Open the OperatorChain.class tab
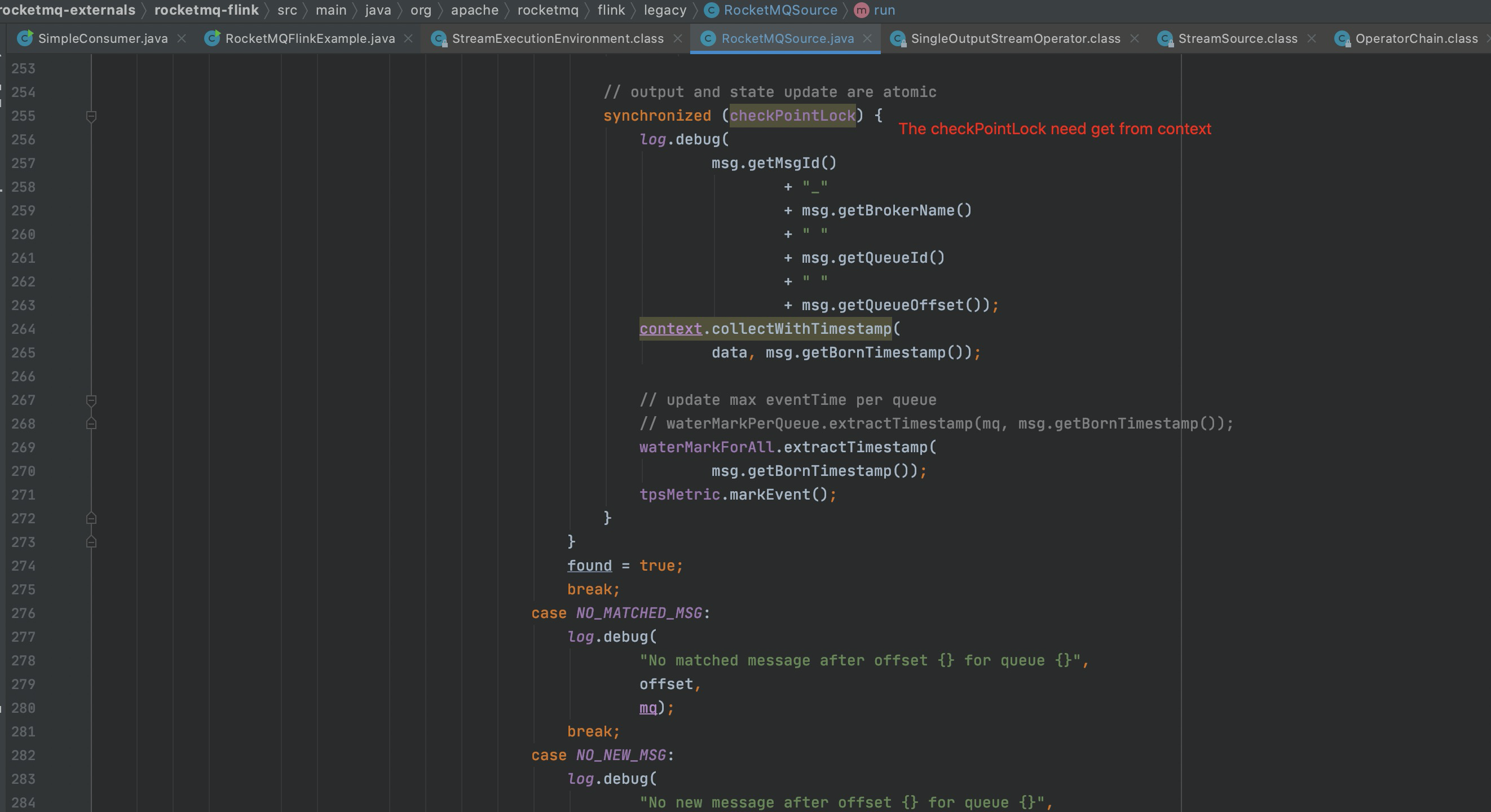The width and height of the screenshot is (1491, 812). [1416, 39]
